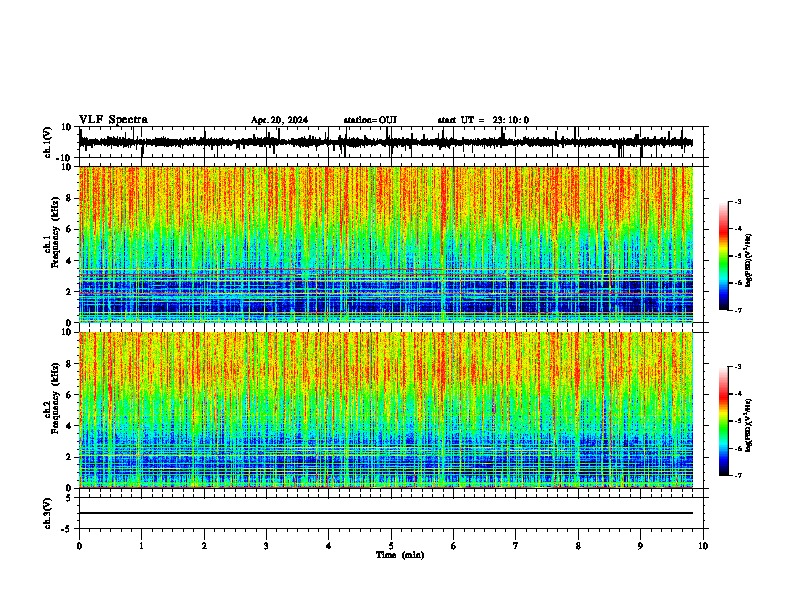Click inside the ch.2 spectrogram plot

coord(386,410)
